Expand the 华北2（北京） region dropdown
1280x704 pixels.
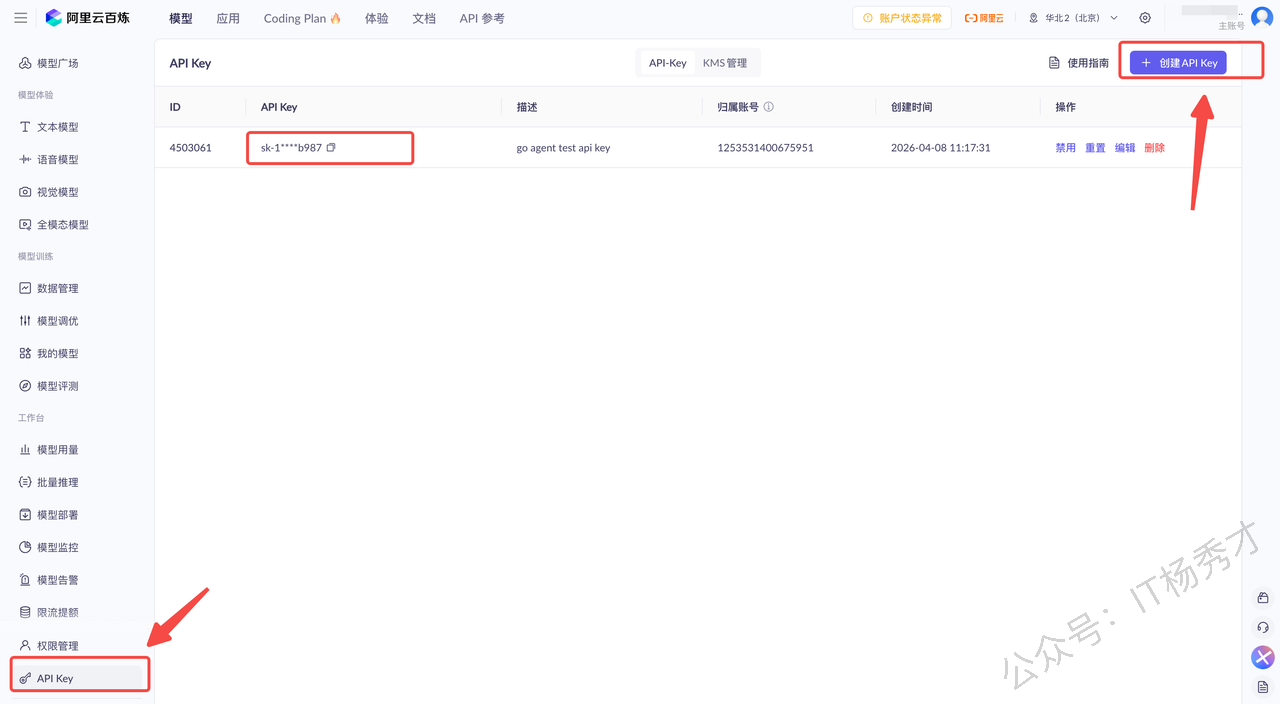[x=1073, y=18]
